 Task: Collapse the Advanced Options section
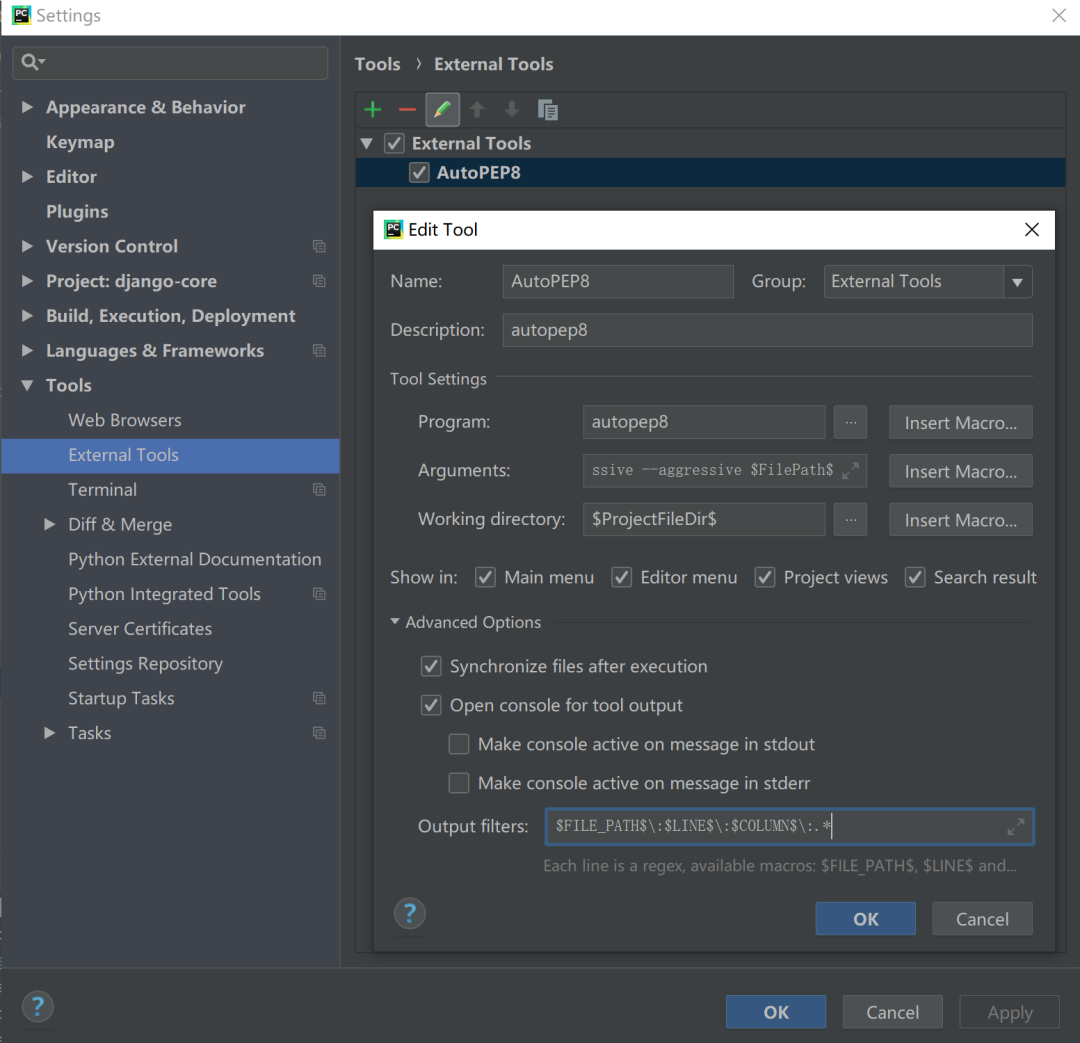point(396,622)
